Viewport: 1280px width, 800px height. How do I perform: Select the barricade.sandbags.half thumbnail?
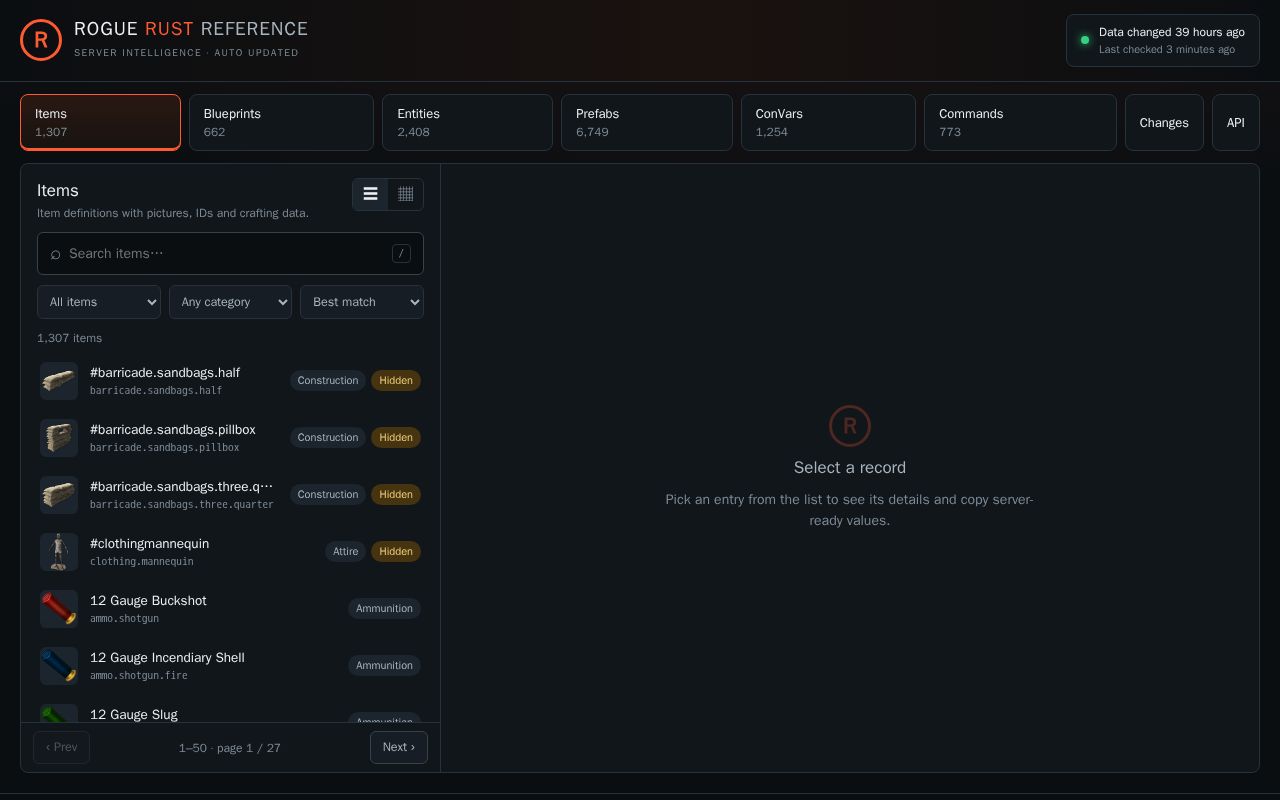point(59,381)
